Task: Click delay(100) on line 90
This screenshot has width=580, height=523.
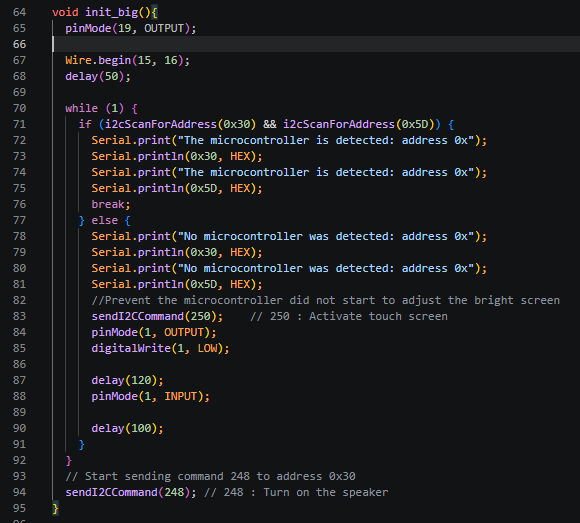Action: 127,428
